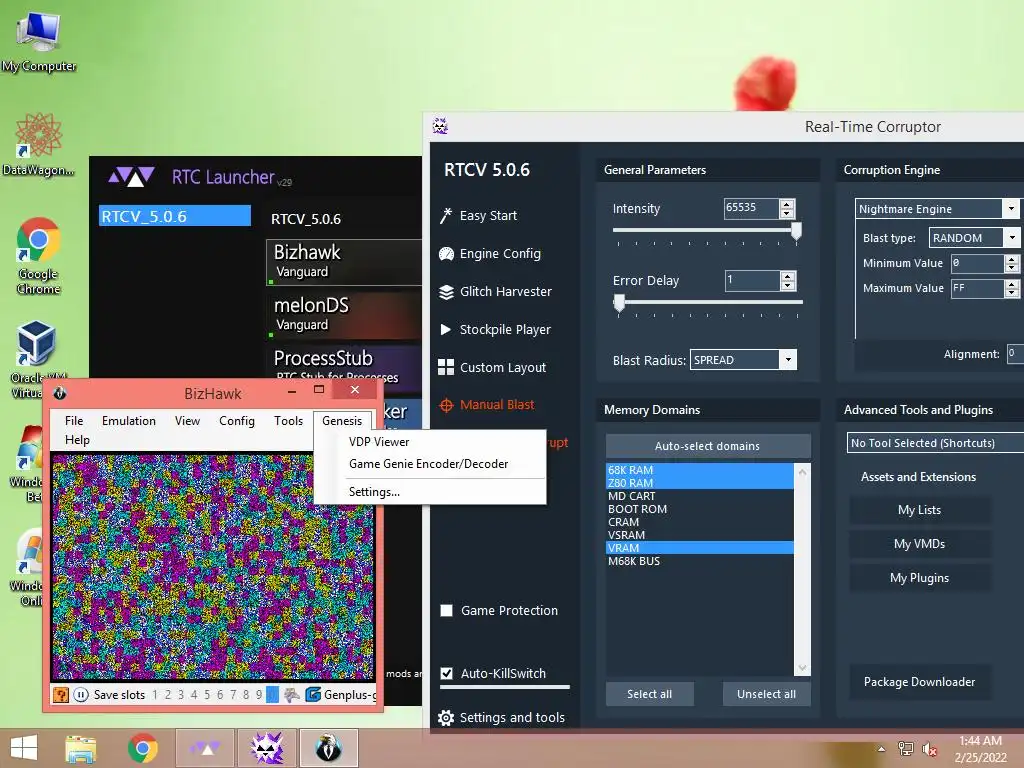Viewport: 1024px width, 768px height.
Task: Open My Plugins button
Action: [x=920, y=578]
